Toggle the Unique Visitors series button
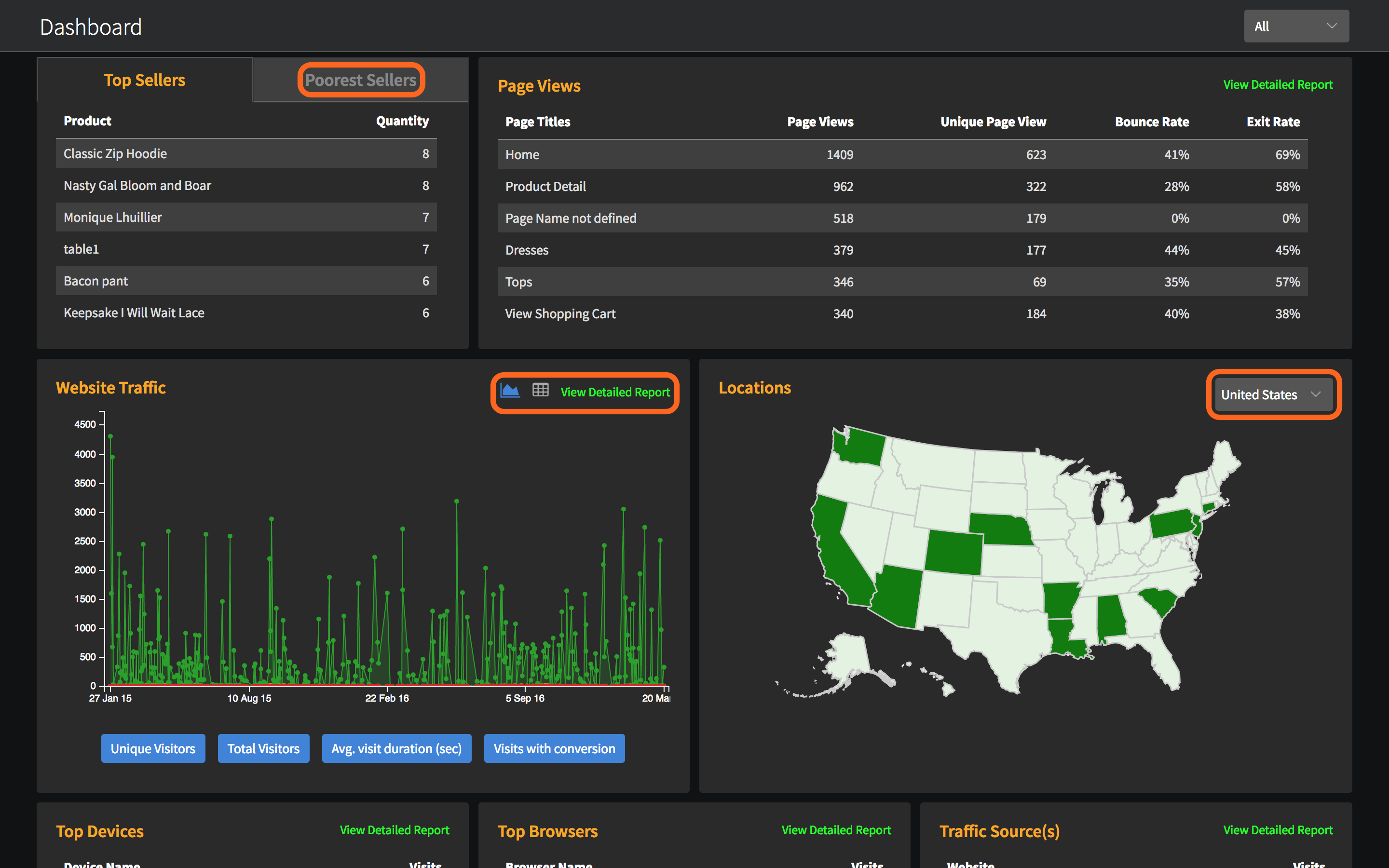1389x868 pixels. tap(153, 748)
